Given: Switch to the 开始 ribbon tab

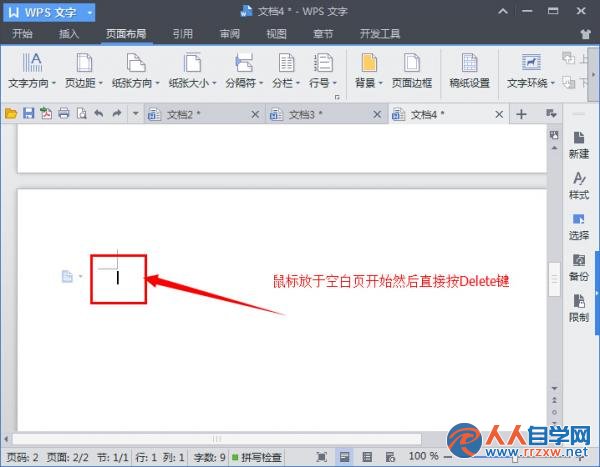Looking at the screenshot, I should [x=22, y=34].
